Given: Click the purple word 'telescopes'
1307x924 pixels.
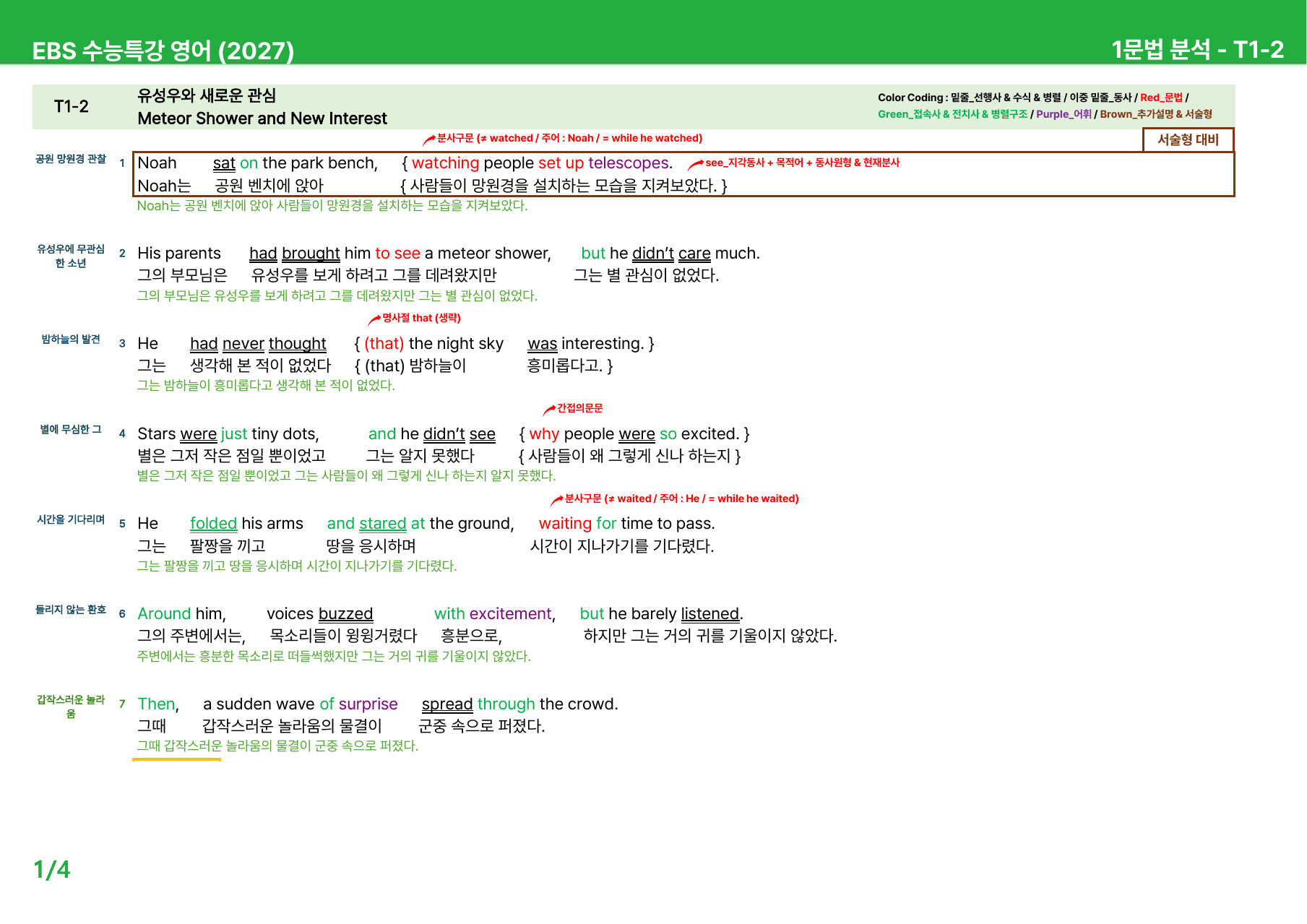Looking at the screenshot, I should (x=628, y=163).
